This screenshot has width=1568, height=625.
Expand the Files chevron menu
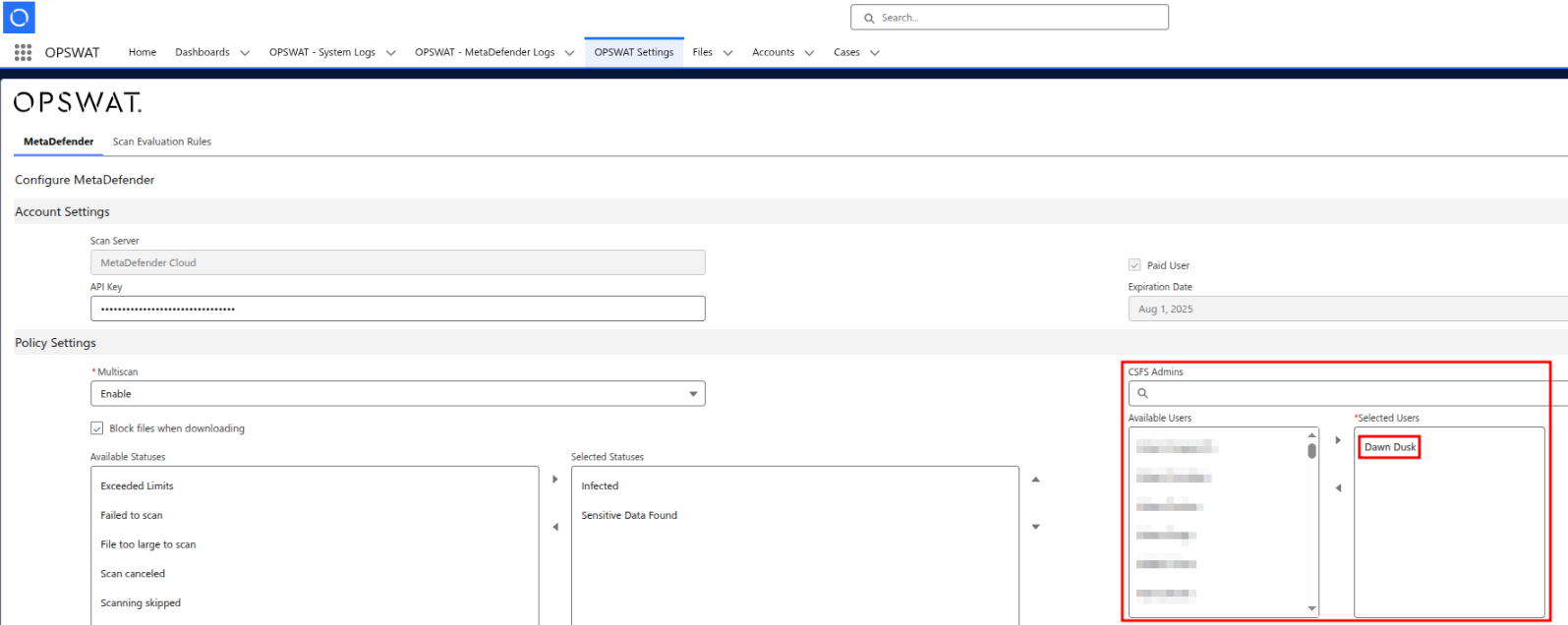(x=727, y=53)
